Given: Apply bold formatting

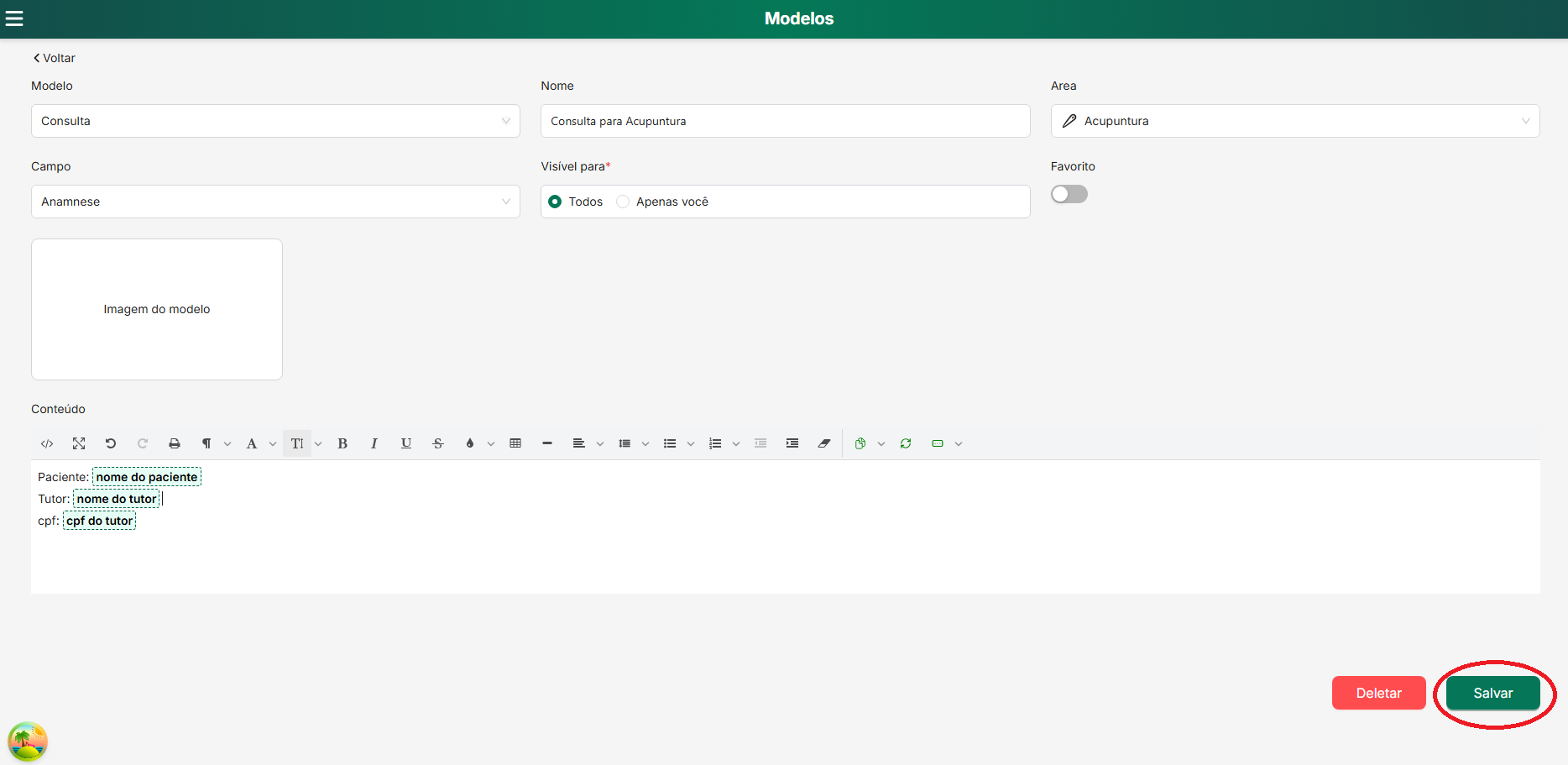Looking at the screenshot, I should pos(342,443).
